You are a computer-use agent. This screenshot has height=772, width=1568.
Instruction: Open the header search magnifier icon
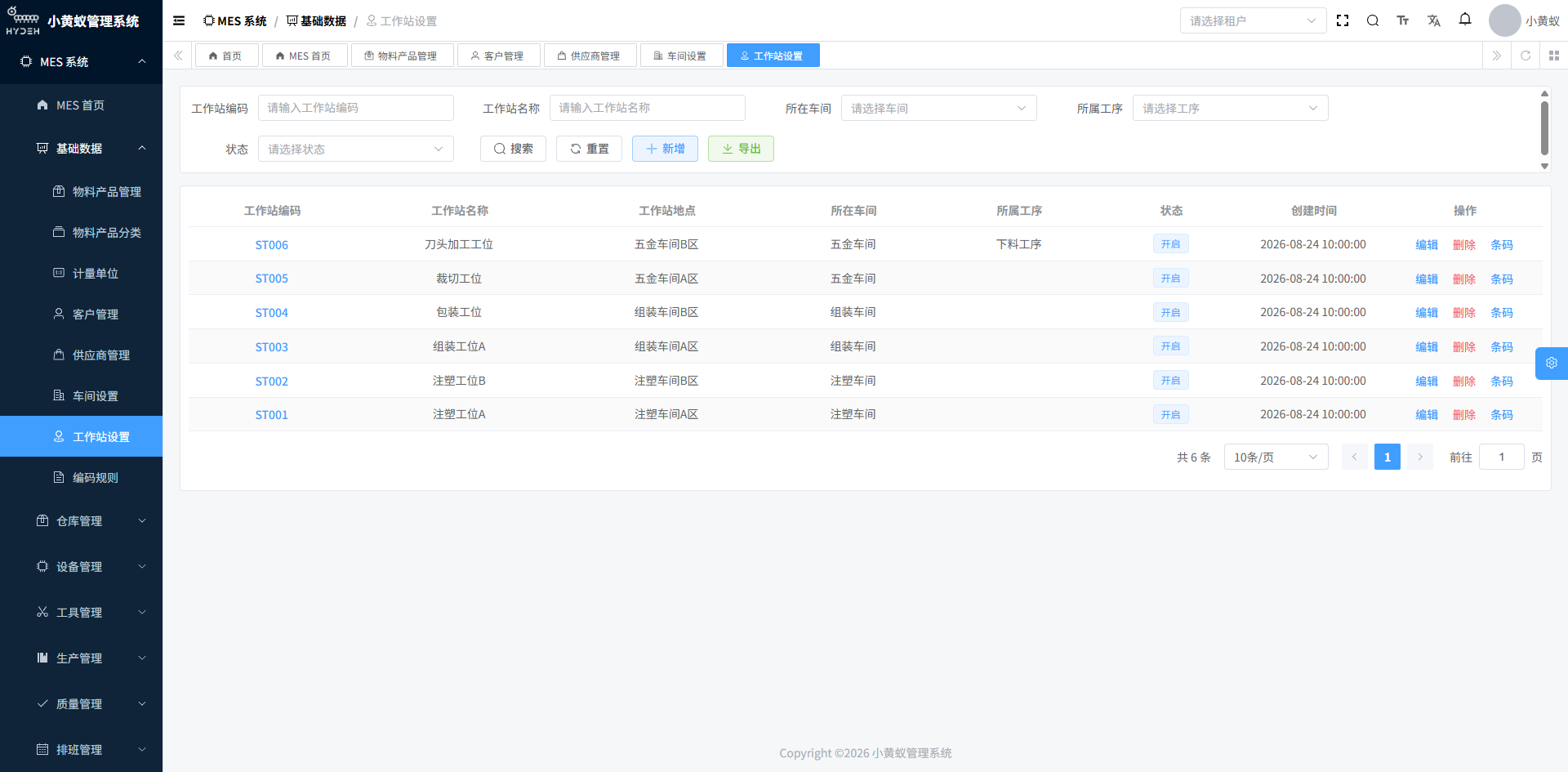coord(1373,20)
